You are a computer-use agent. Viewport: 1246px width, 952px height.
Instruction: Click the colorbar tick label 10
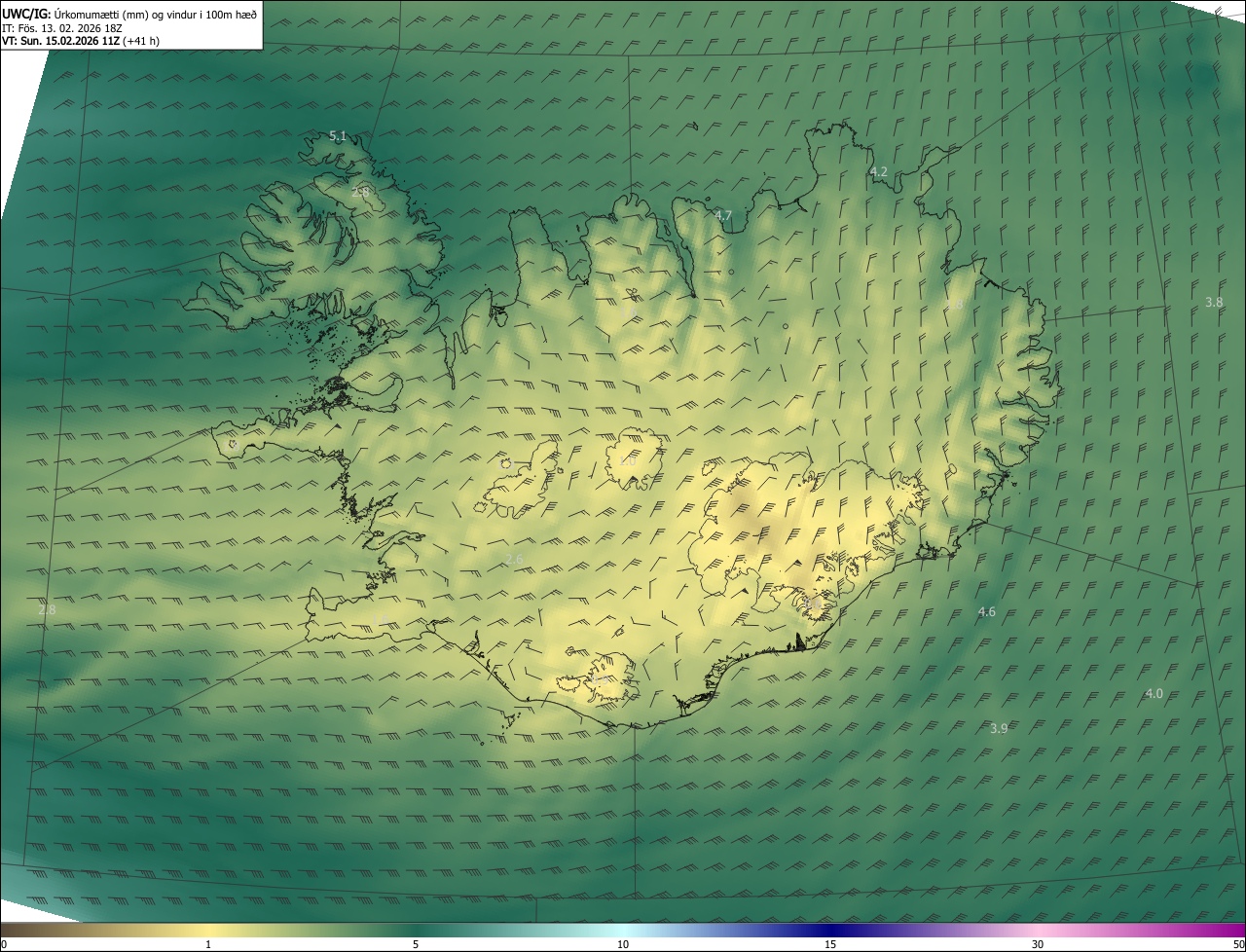click(x=623, y=944)
